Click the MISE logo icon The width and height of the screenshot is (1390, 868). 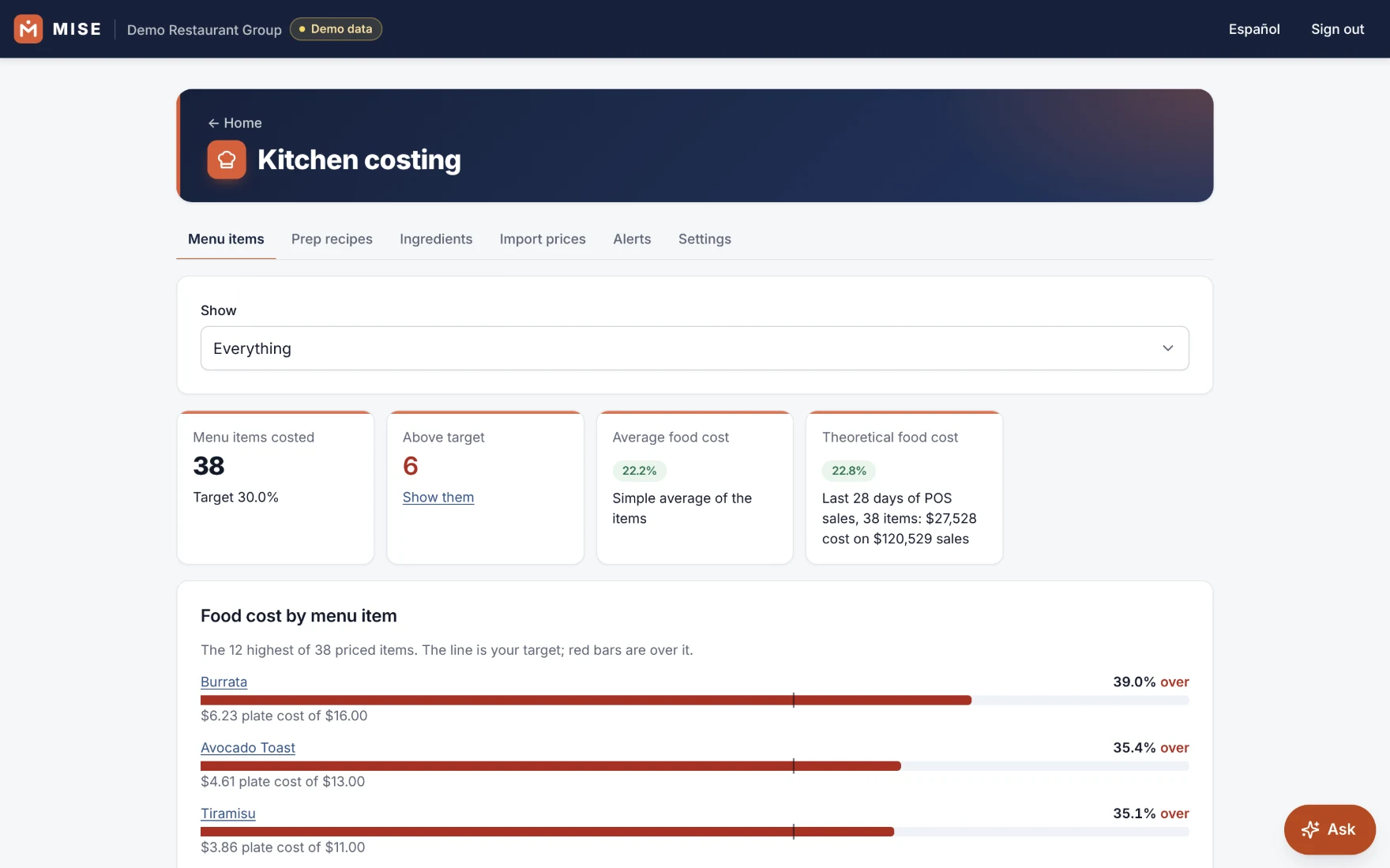click(x=28, y=29)
